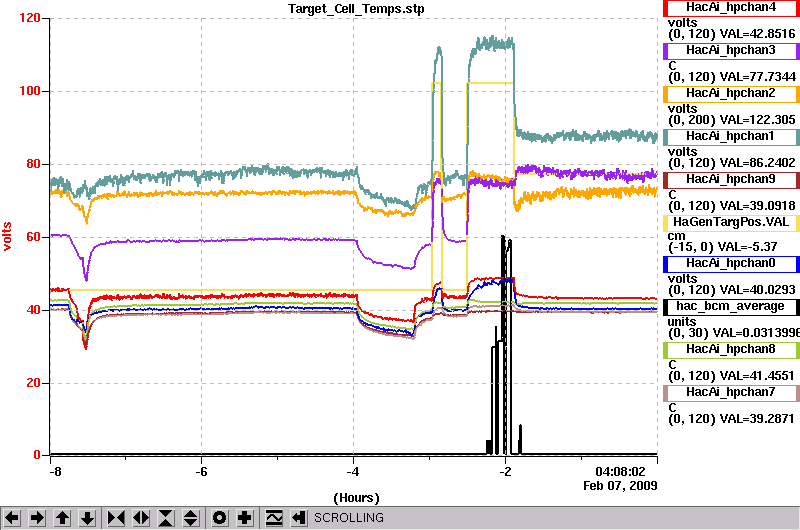Click the value text VAL=40.0293
The height and width of the screenshot is (530, 800).
[757, 290]
